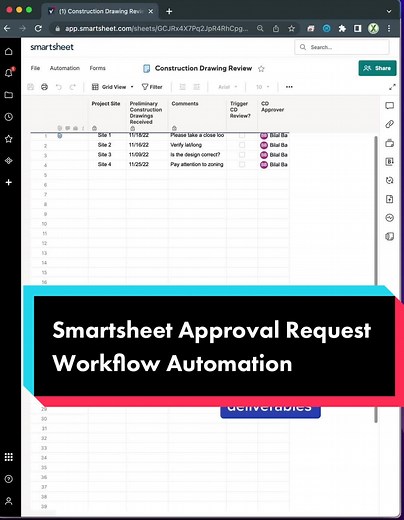Open Chrome extensions puzzle icon
The height and width of the screenshot is (520, 404).
tap(342, 29)
